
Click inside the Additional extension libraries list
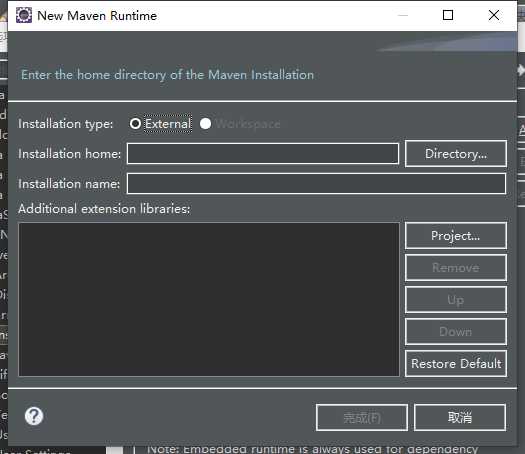[209, 299]
